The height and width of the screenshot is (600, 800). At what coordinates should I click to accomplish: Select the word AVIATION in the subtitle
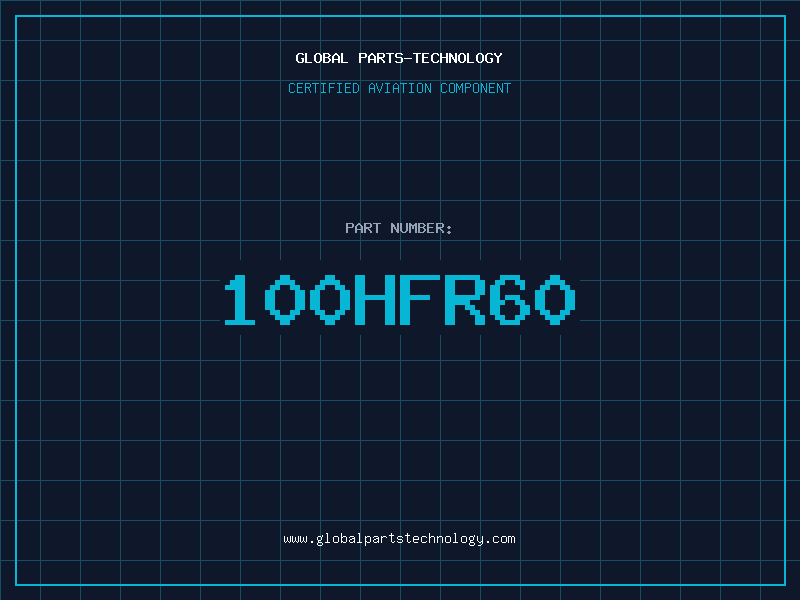tap(399, 89)
